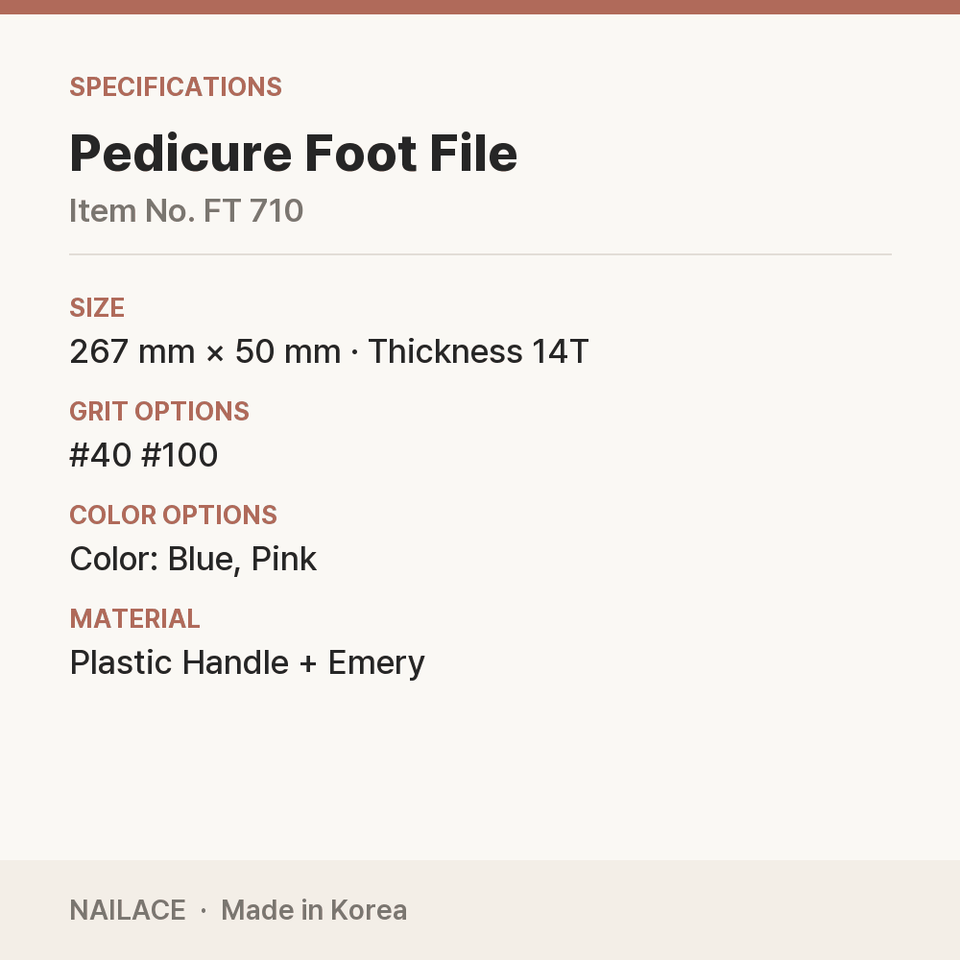Select the #100 grit value

coord(179,455)
